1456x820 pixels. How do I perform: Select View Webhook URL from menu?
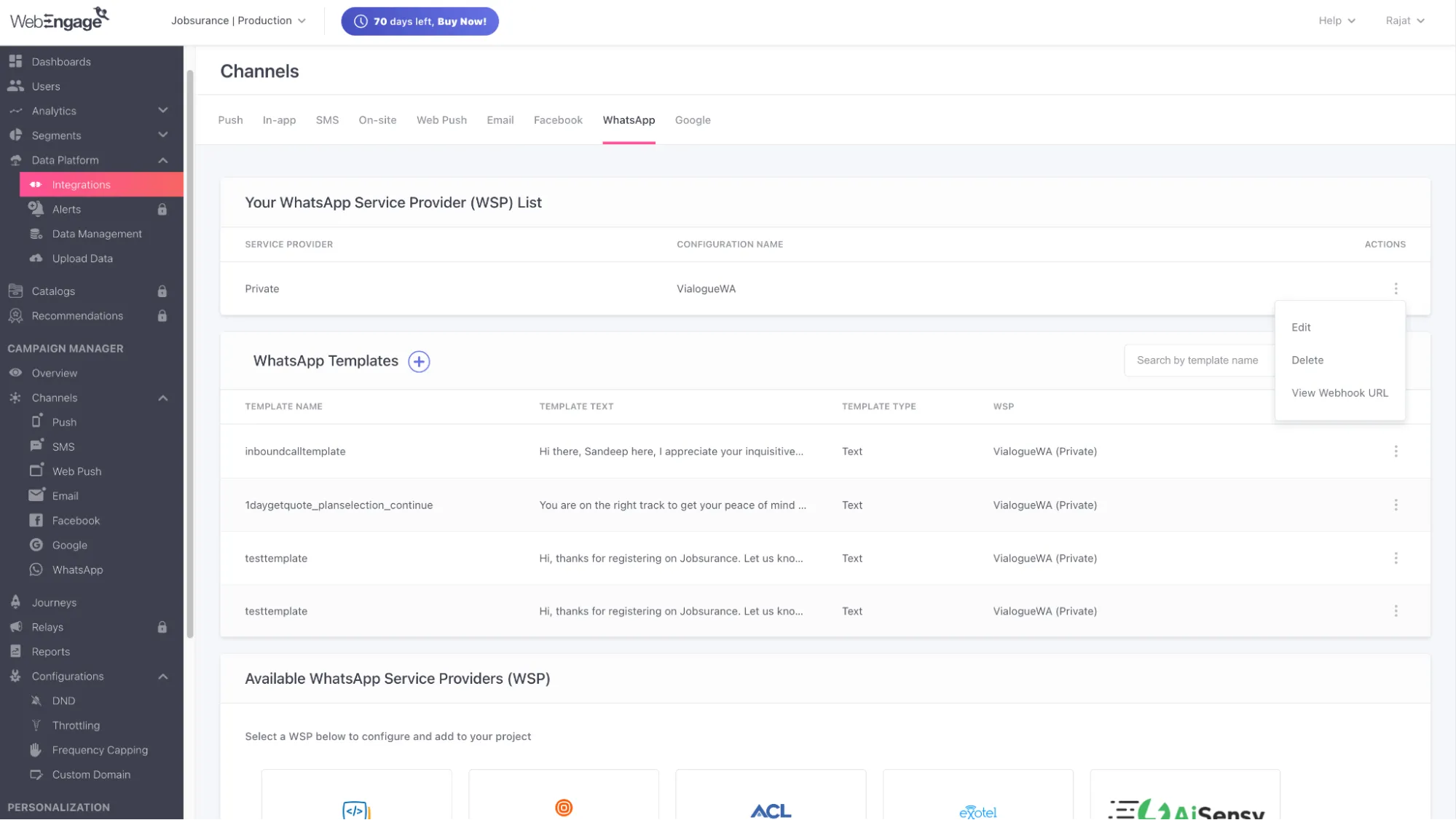pos(1339,393)
